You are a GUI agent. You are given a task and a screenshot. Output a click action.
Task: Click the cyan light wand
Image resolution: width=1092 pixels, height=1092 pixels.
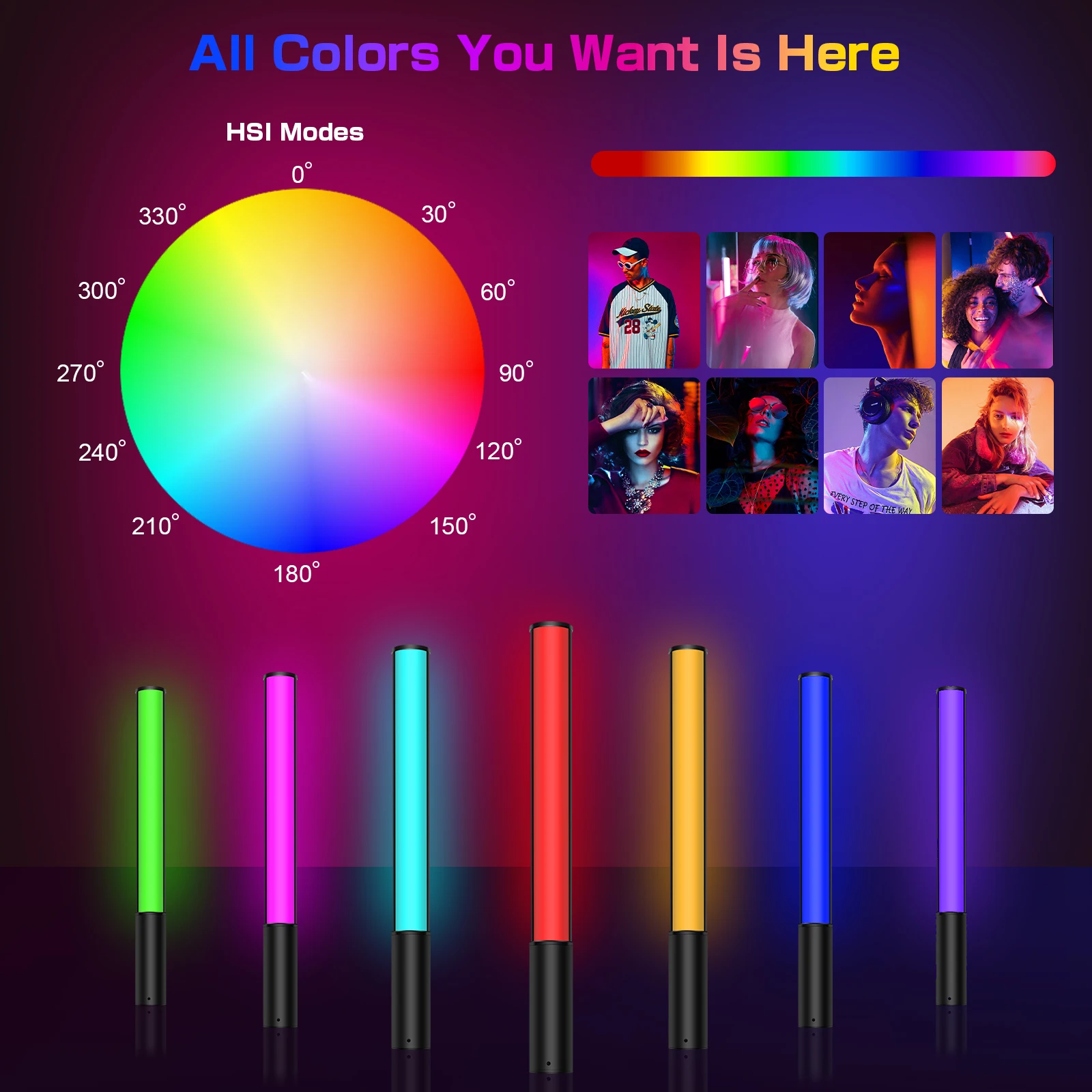pyautogui.click(x=411, y=848)
